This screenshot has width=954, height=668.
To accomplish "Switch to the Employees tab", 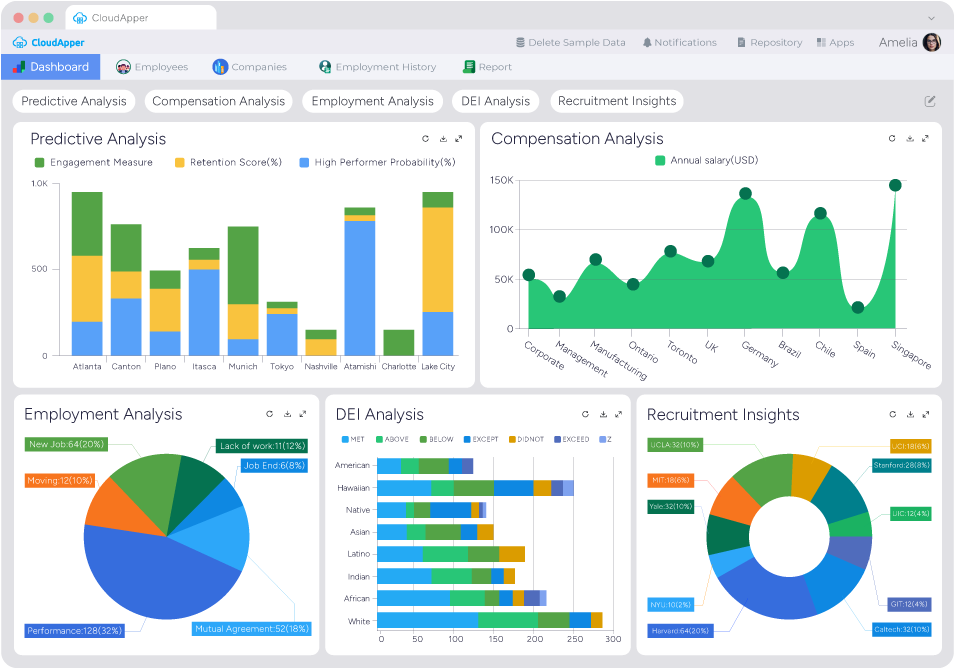I will 152,66.
